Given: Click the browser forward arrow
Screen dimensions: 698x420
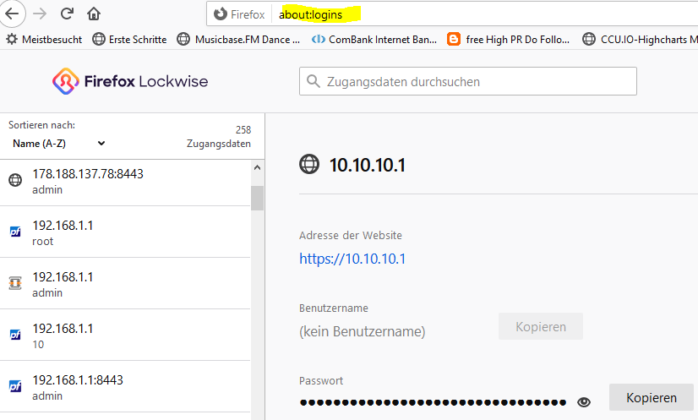Looking at the screenshot, I should coord(40,14).
